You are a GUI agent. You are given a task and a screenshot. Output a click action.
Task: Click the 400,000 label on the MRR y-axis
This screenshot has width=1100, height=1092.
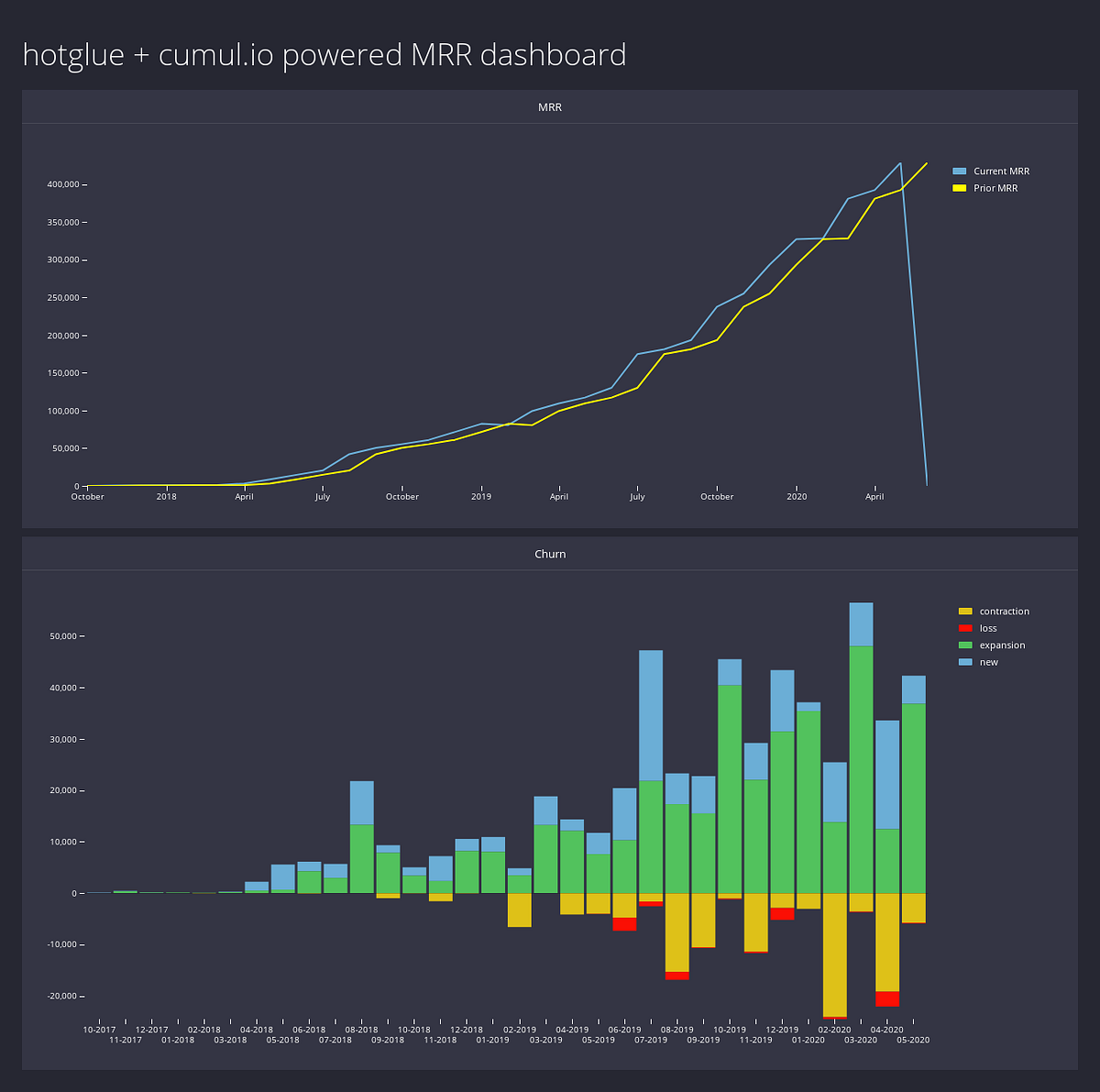(x=61, y=183)
